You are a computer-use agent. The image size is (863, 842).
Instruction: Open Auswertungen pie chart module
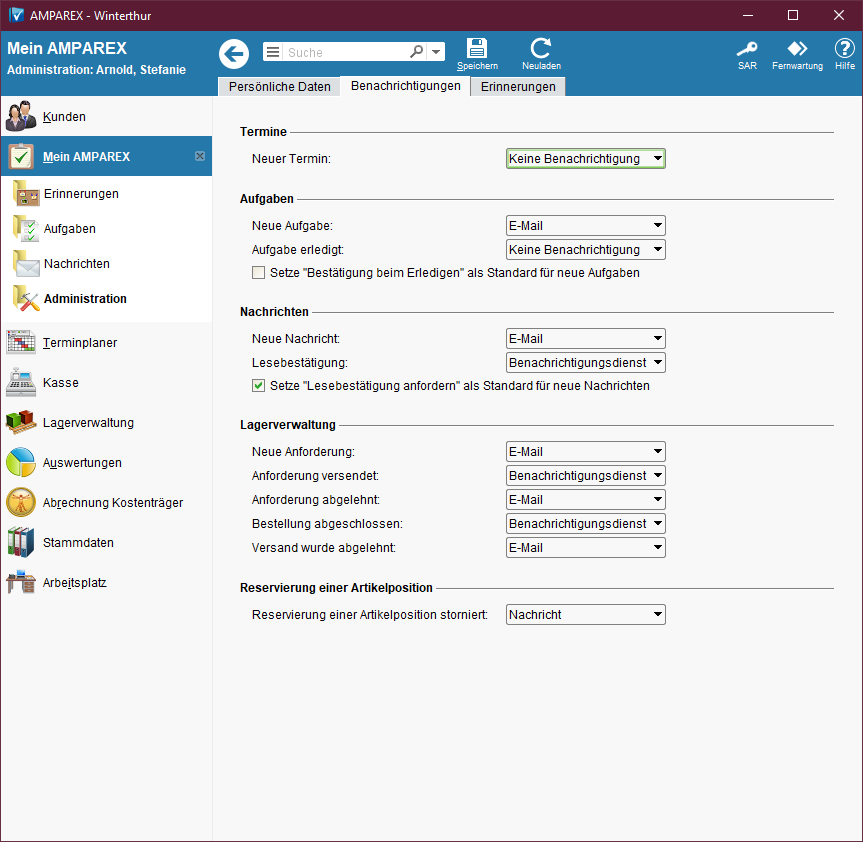click(82, 463)
